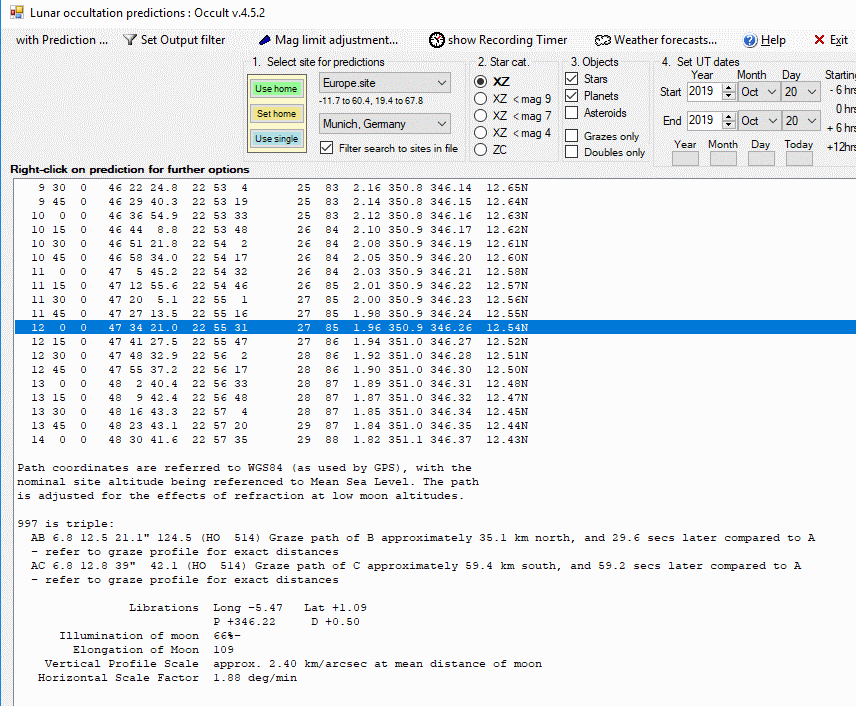
Task: Open the with Prediction menu
Action: tap(61, 40)
